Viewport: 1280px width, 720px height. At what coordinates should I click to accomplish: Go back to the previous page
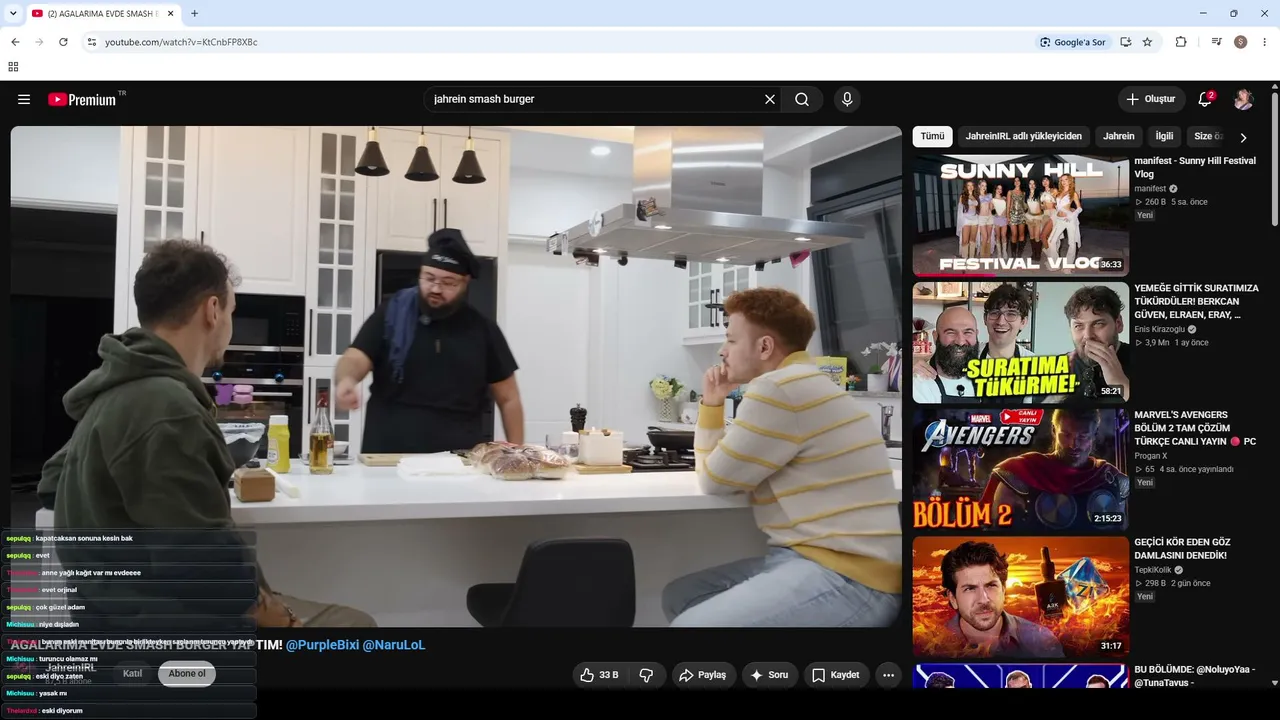coord(15,42)
